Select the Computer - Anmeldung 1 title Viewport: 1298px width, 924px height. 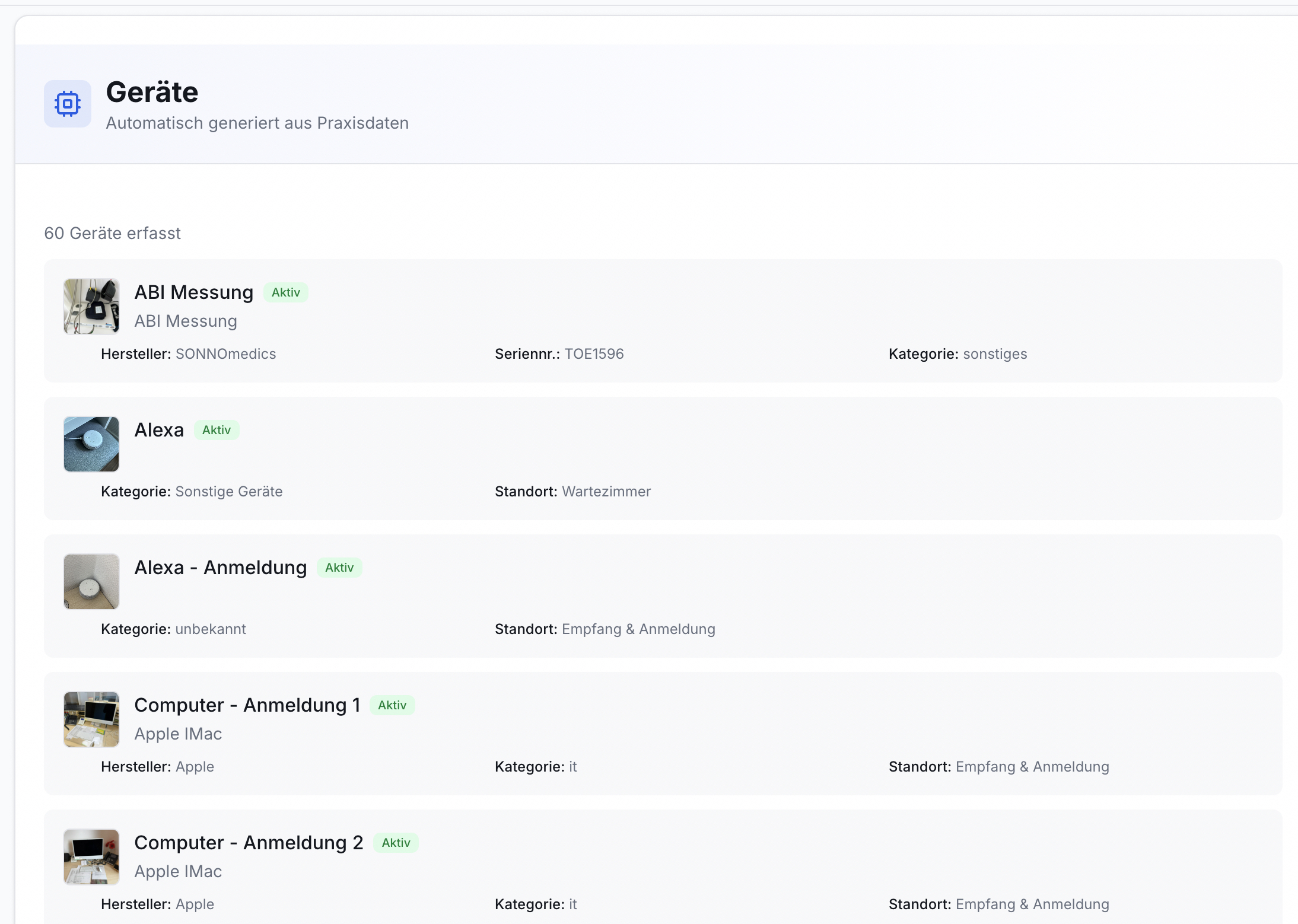[247, 705]
